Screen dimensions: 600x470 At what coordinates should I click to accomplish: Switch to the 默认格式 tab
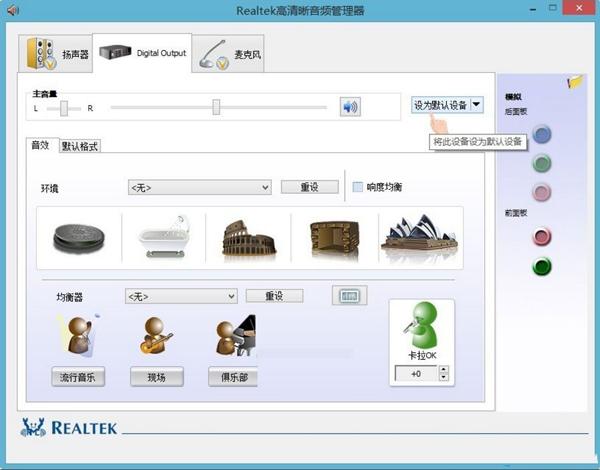[80, 146]
